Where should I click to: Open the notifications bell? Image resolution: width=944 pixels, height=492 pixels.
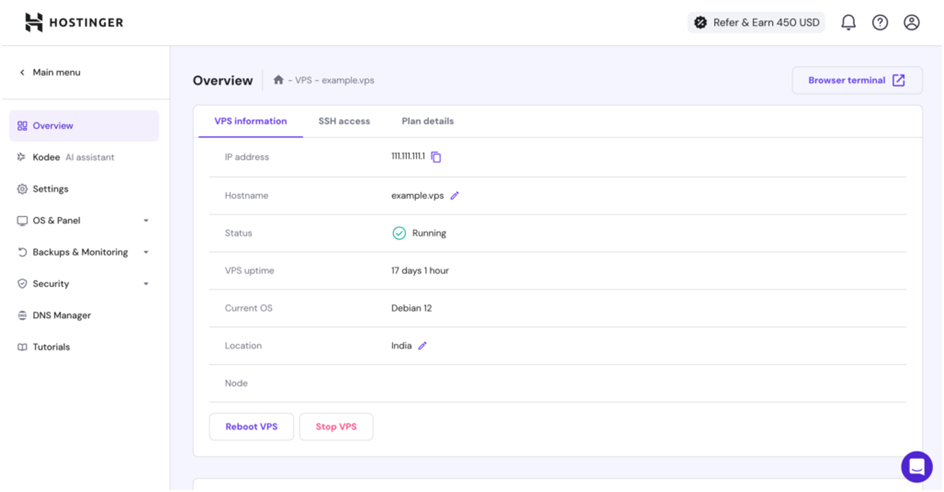coord(848,22)
